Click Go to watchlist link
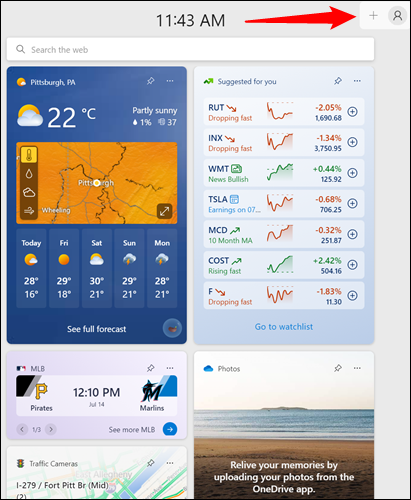Image resolution: width=411 pixels, height=500 pixels. 284,327
